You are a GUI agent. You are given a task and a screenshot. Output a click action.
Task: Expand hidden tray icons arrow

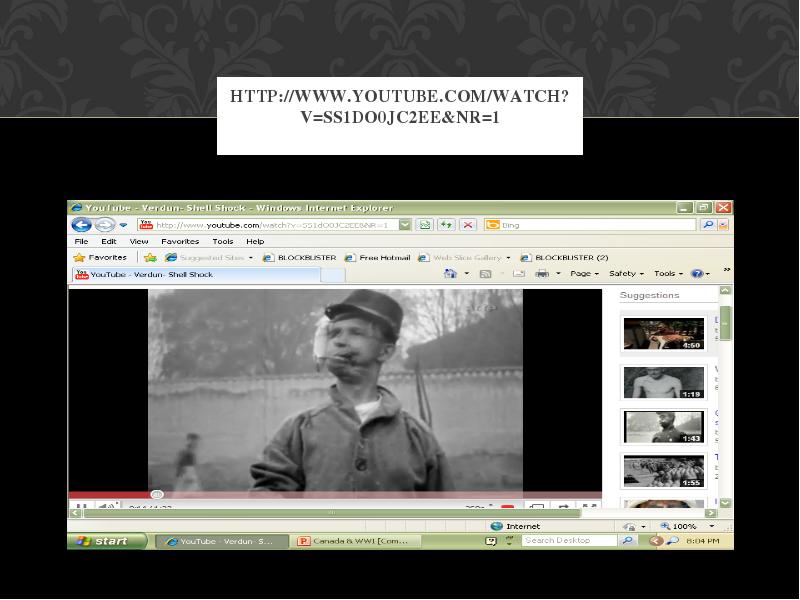tap(656, 541)
